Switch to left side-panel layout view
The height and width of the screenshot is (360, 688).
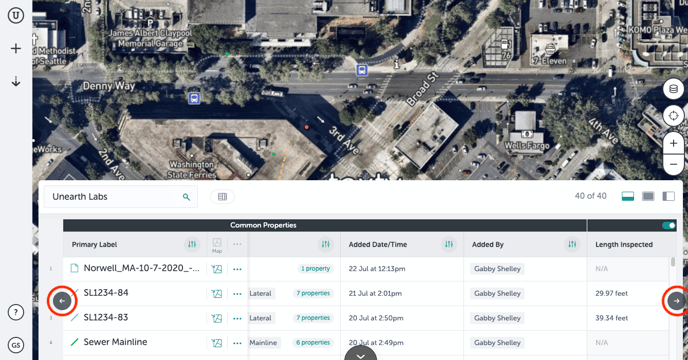[668, 196]
